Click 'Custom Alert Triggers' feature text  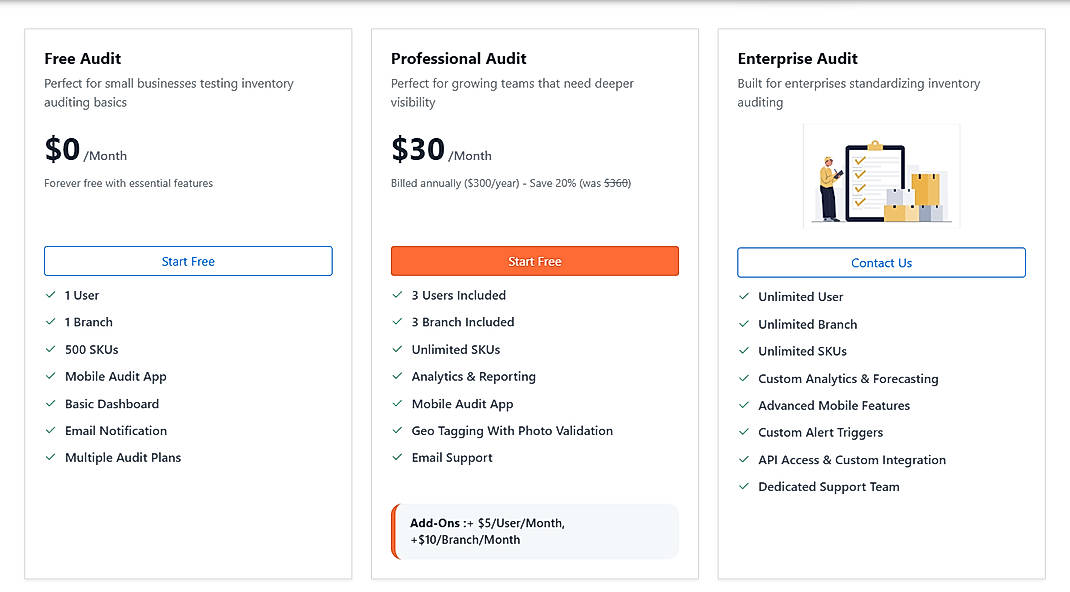tap(820, 432)
